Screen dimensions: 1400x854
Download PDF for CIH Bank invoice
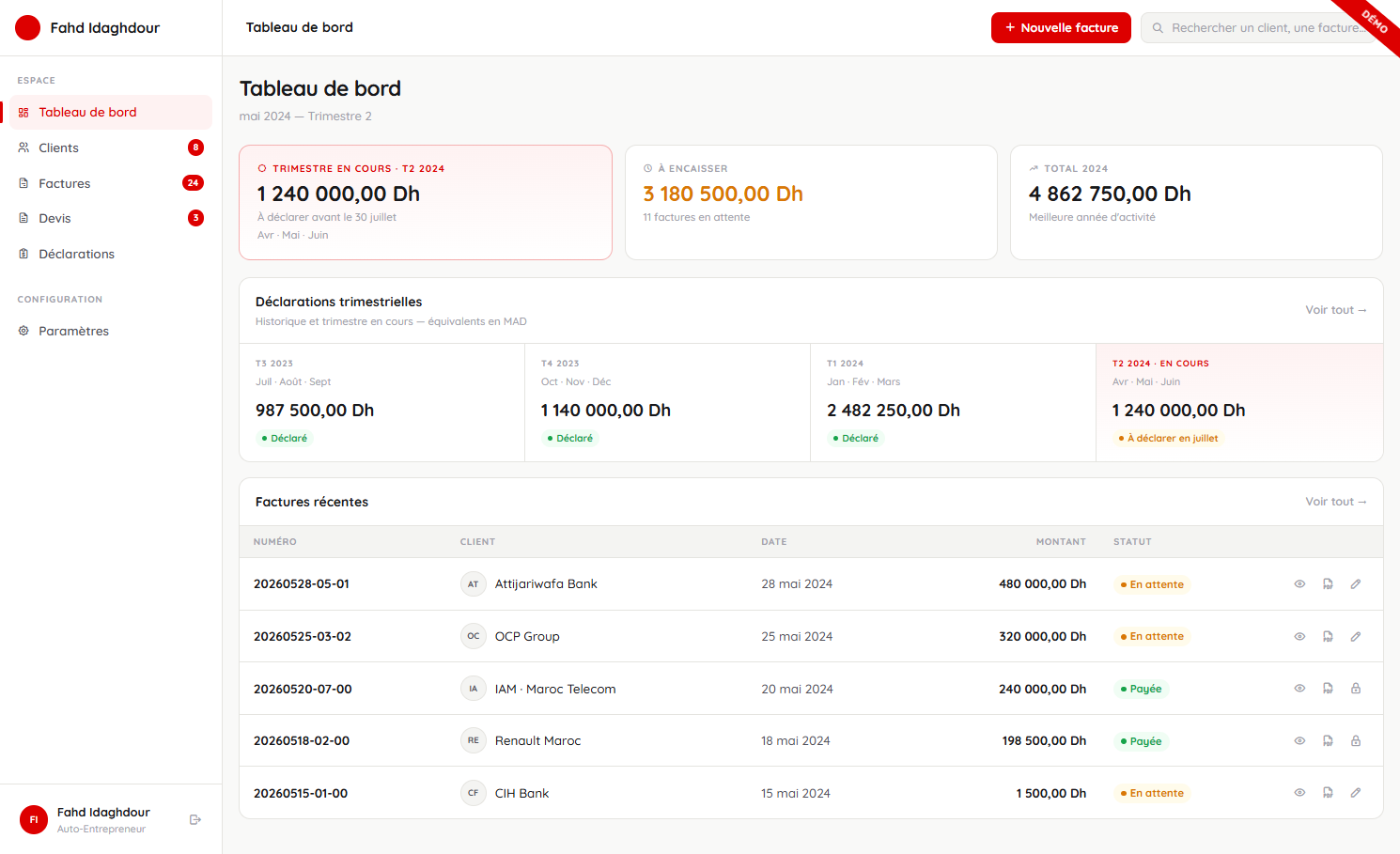(1328, 793)
